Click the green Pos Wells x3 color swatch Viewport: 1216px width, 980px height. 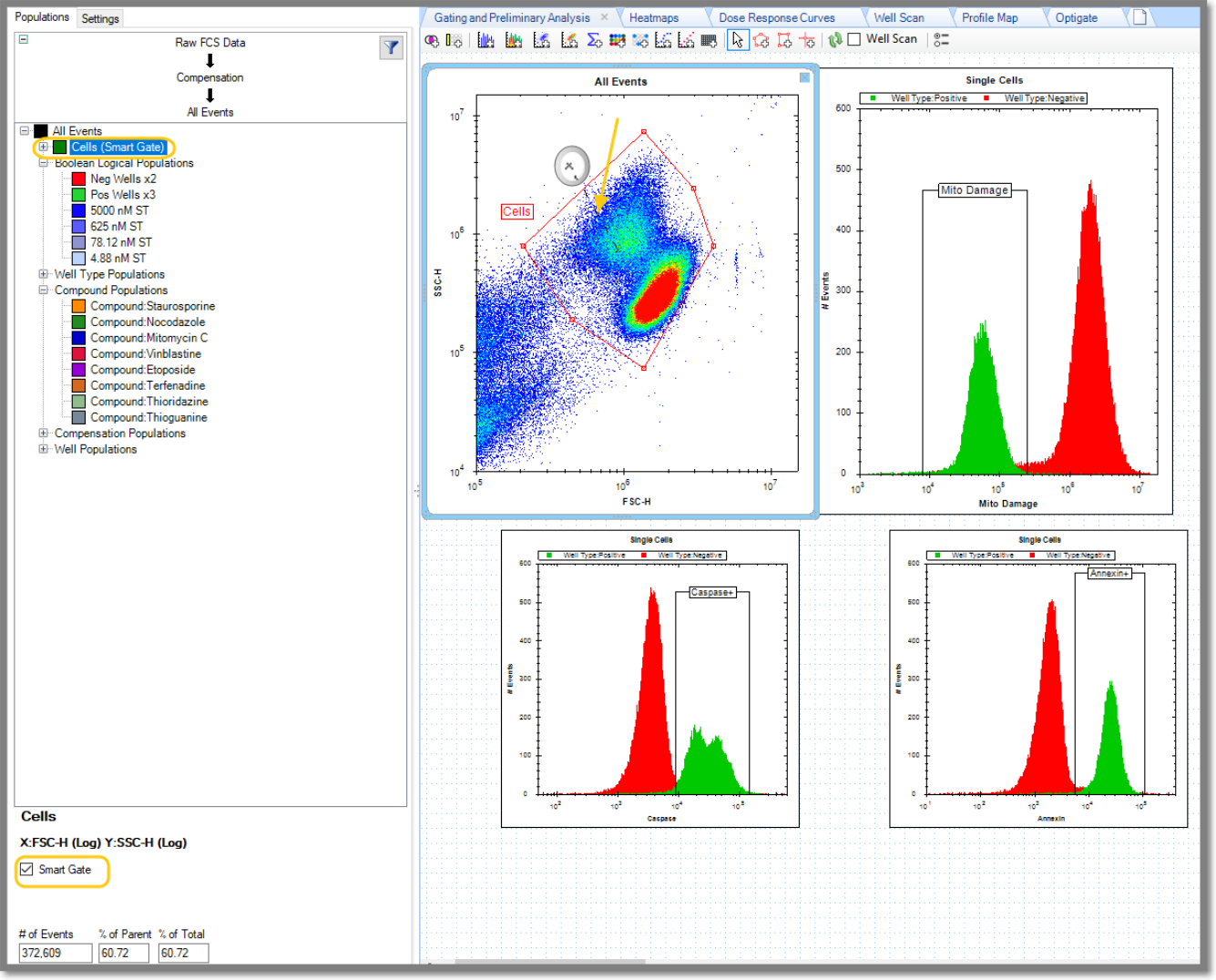(78, 195)
